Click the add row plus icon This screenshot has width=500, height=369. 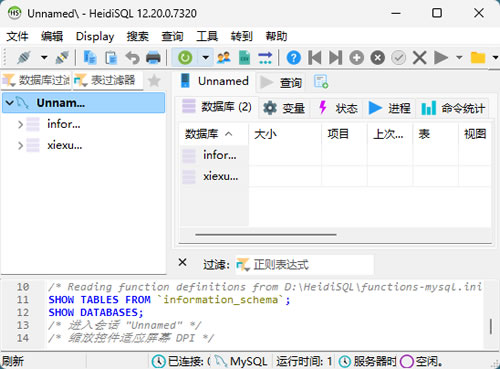356,58
